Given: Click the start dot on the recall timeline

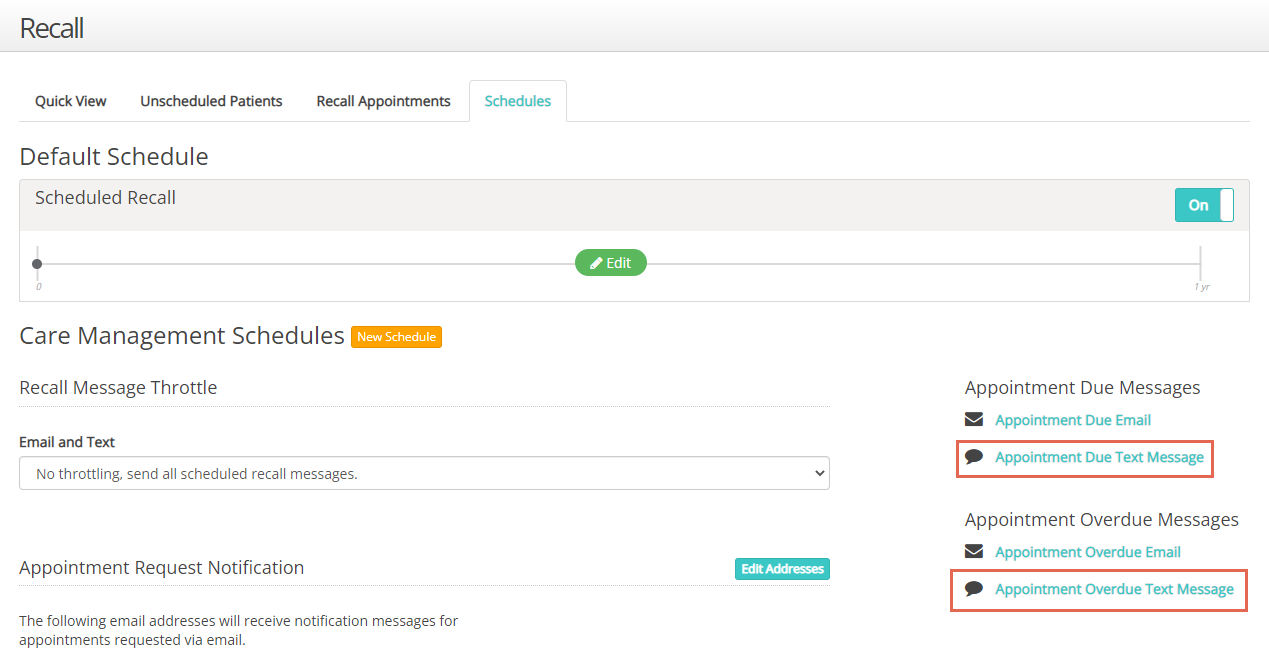Looking at the screenshot, I should tap(37, 264).
